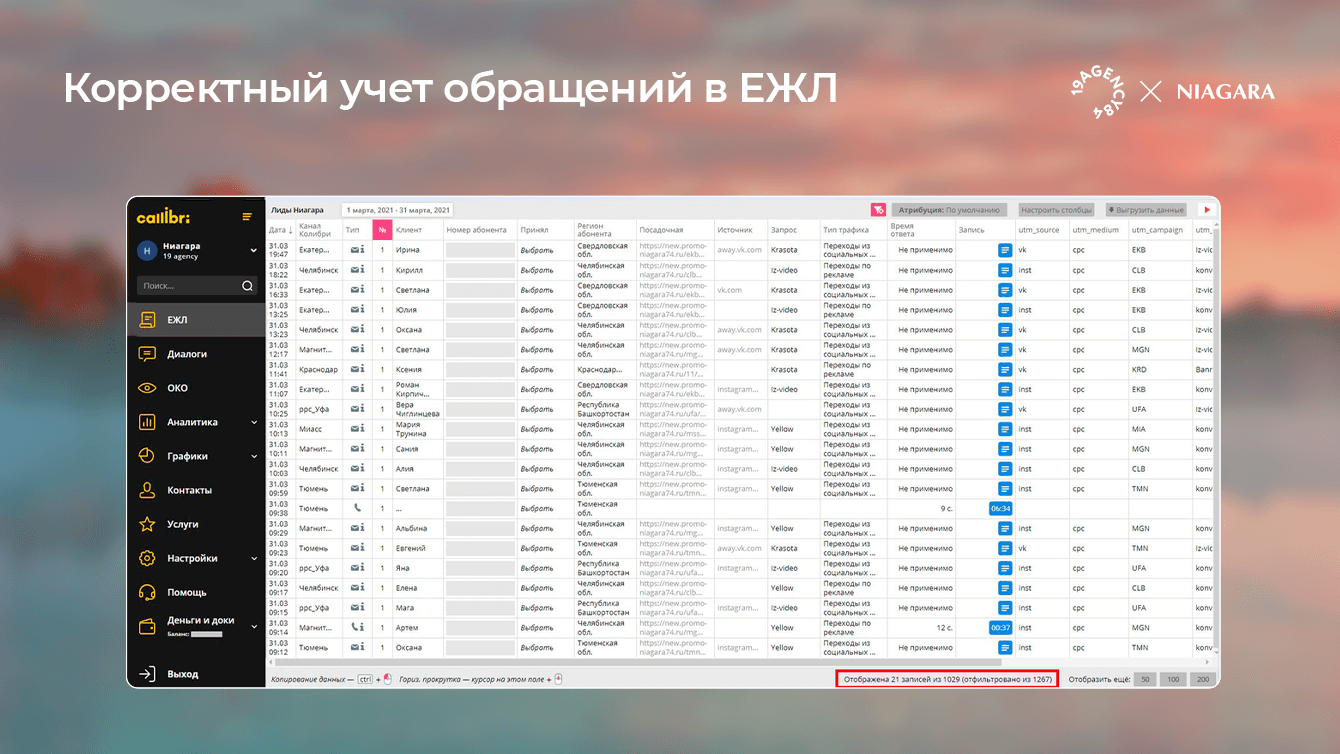Click the pink № column header
This screenshot has width=1340, height=754.
(382, 230)
